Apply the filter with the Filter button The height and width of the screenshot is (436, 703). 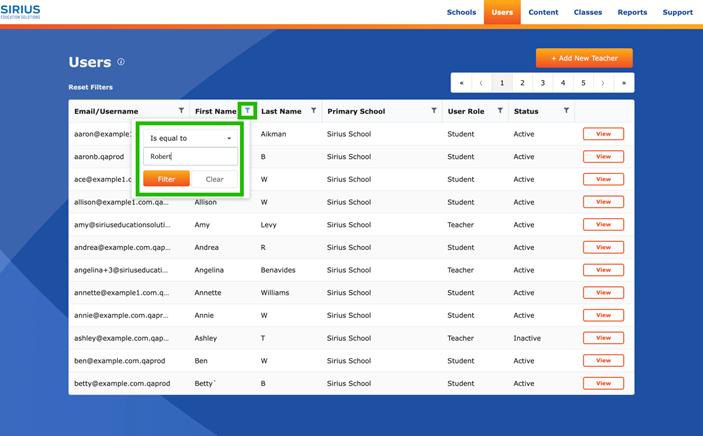coord(166,179)
